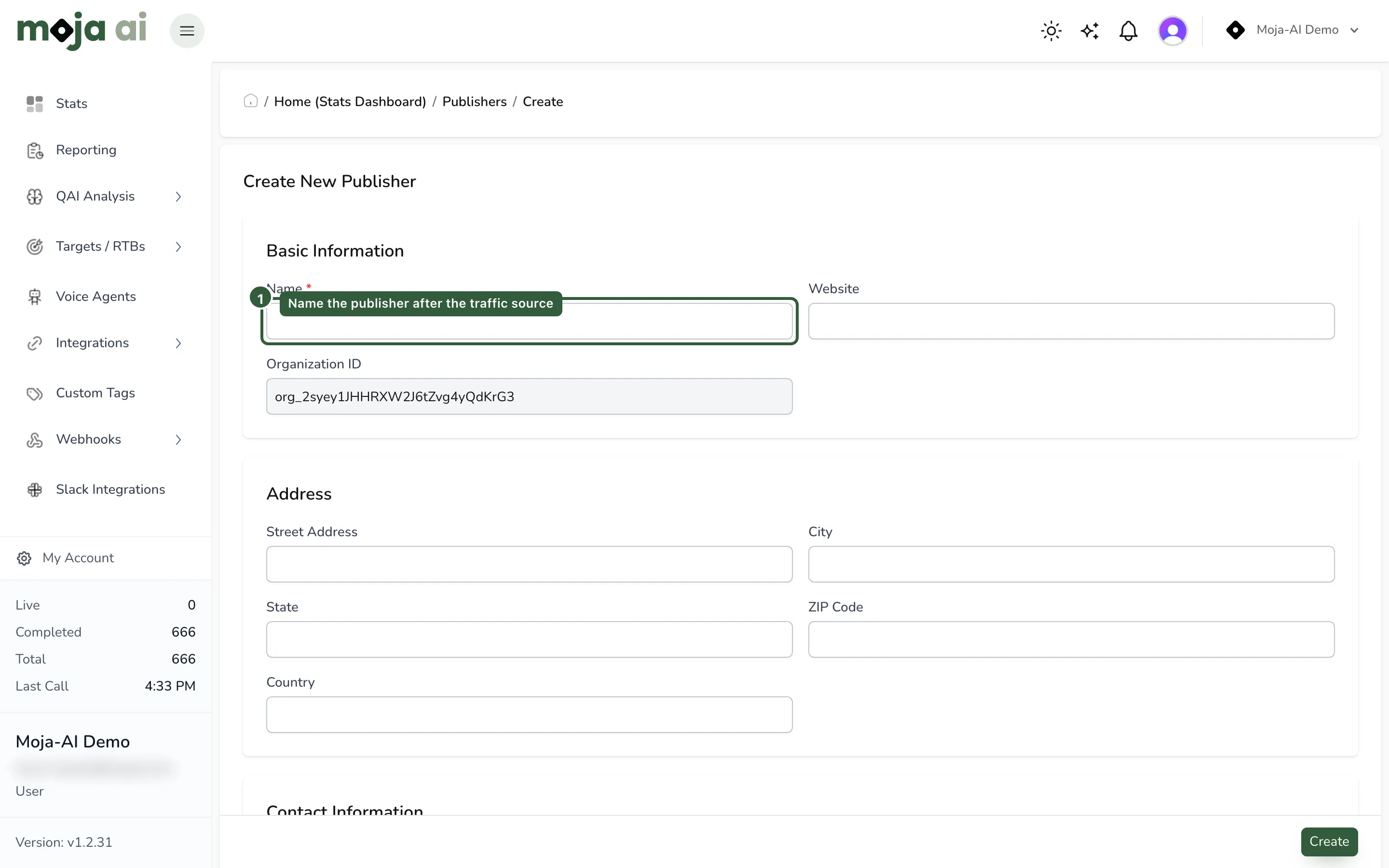
Task: Open Voice Agents page
Action: (96, 296)
